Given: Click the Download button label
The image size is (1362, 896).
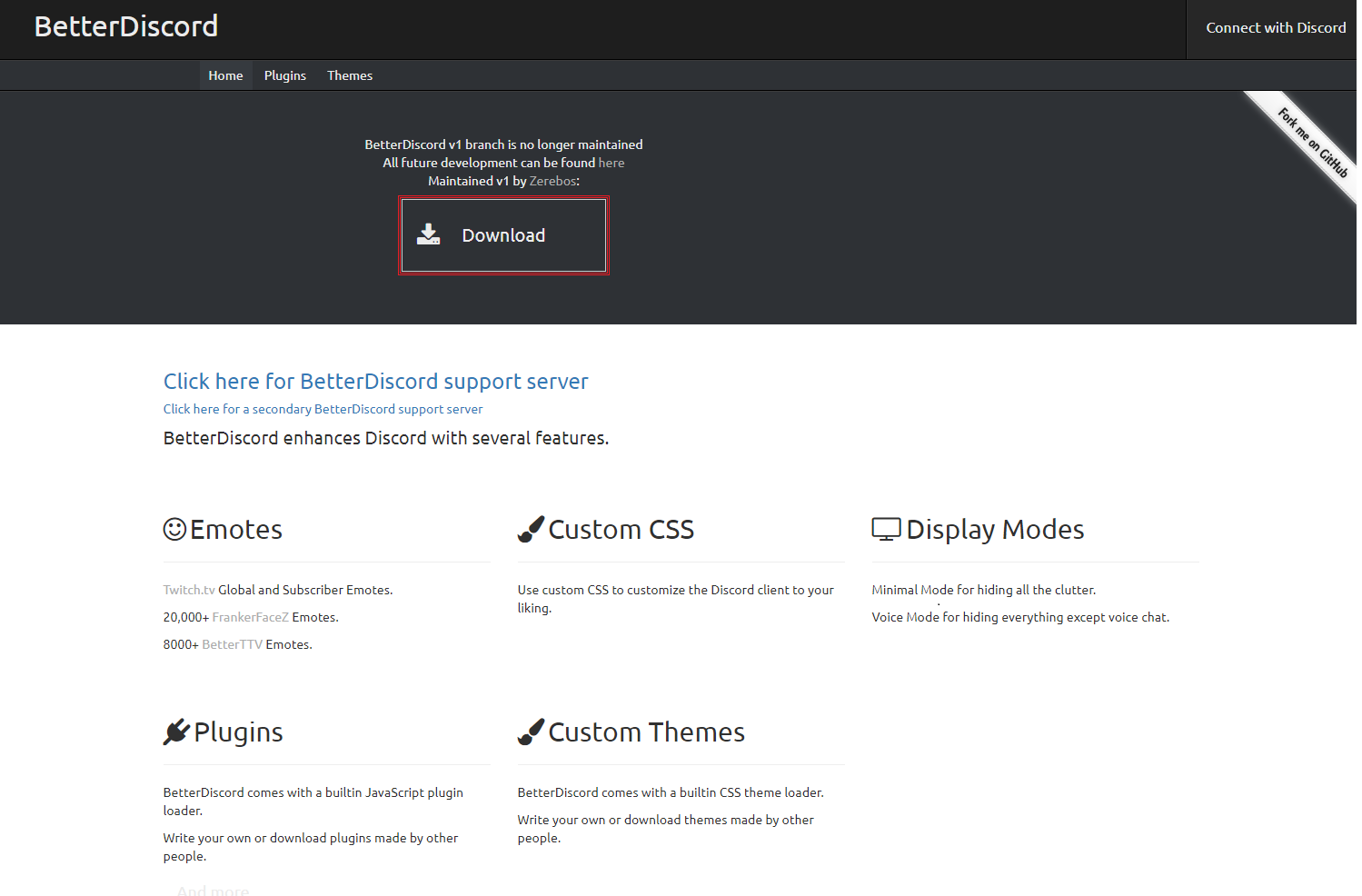Looking at the screenshot, I should [503, 235].
